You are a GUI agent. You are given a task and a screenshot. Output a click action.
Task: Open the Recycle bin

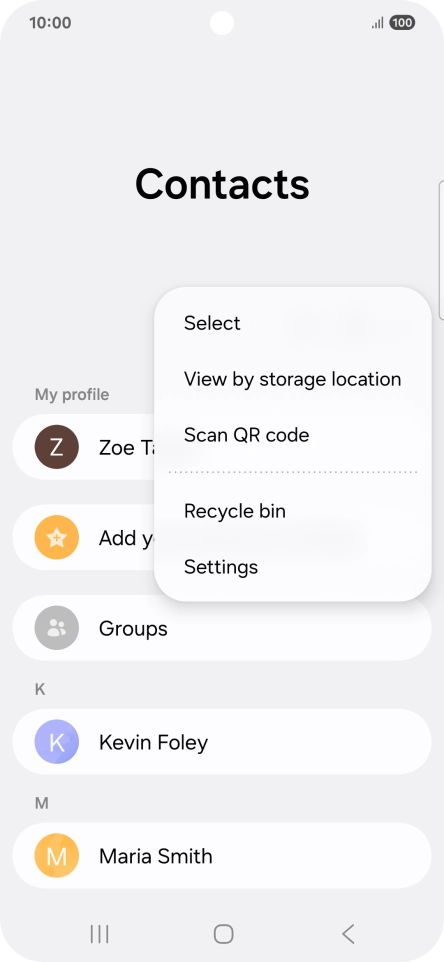coord(235,511)
